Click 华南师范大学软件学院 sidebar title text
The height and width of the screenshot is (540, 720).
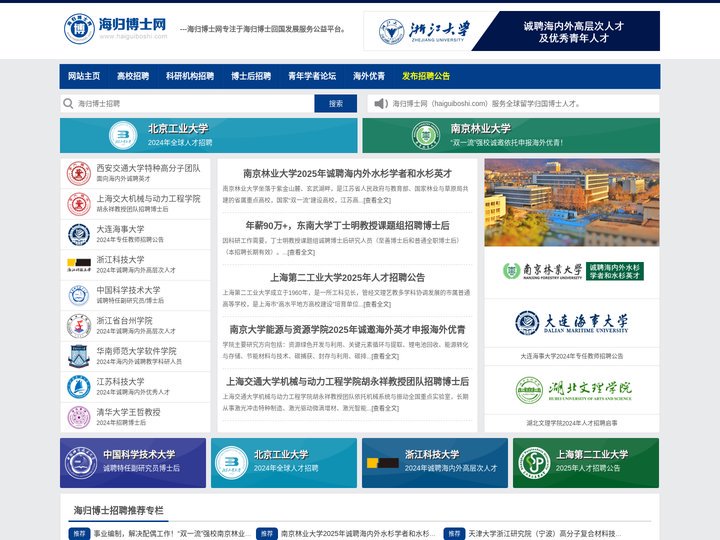[136, 351]
